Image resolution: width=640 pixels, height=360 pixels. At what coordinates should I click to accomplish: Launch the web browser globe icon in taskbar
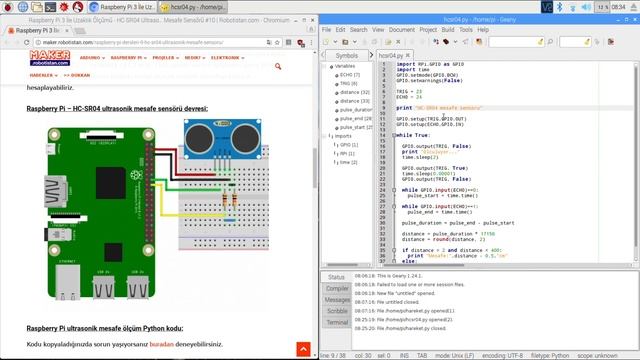coord(23,7)
